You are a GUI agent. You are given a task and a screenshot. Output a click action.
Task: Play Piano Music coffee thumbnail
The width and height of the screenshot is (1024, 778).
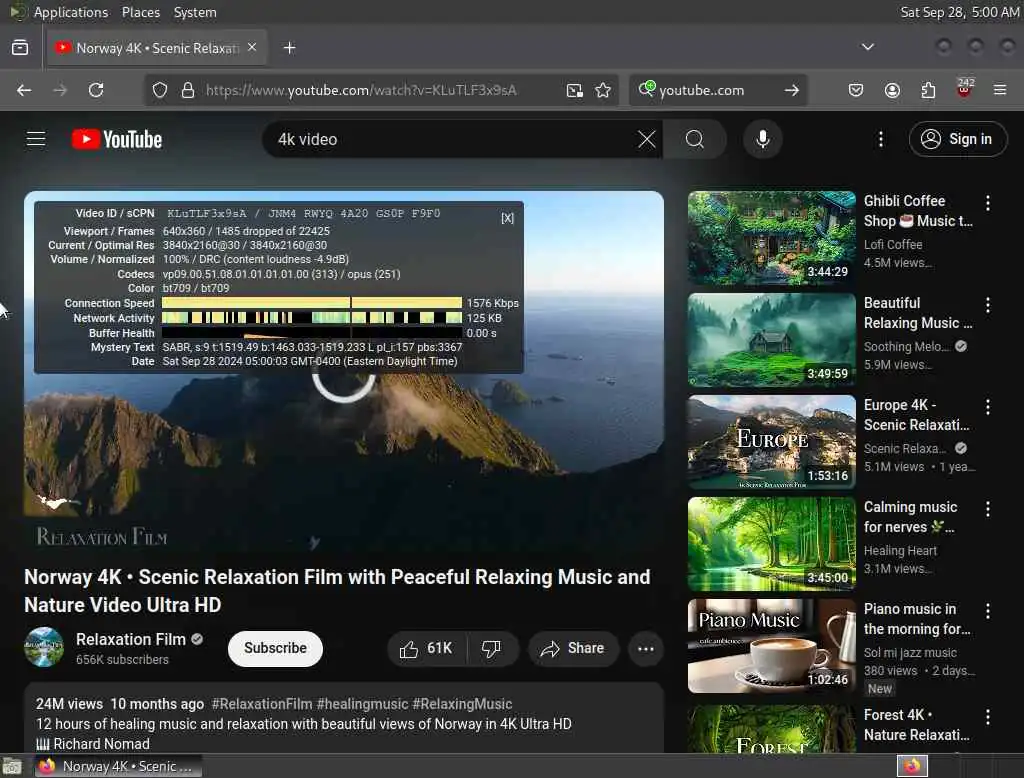[771, 646]
